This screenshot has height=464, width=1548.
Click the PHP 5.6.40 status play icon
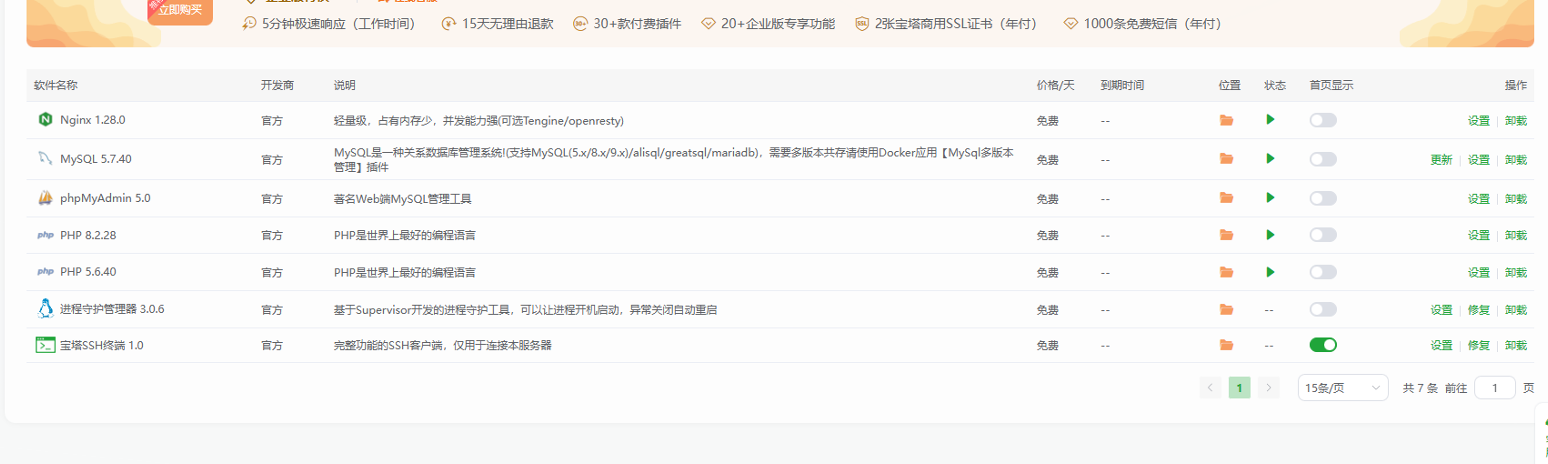(1270, 272)
